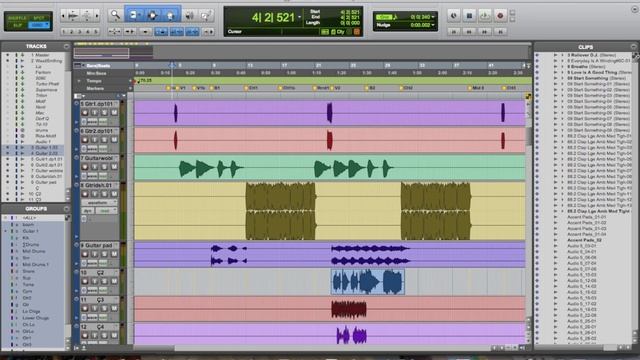Open main counter format dropdown arrow
The height and width of the screenshot is (360, 640).
point(300,17)
